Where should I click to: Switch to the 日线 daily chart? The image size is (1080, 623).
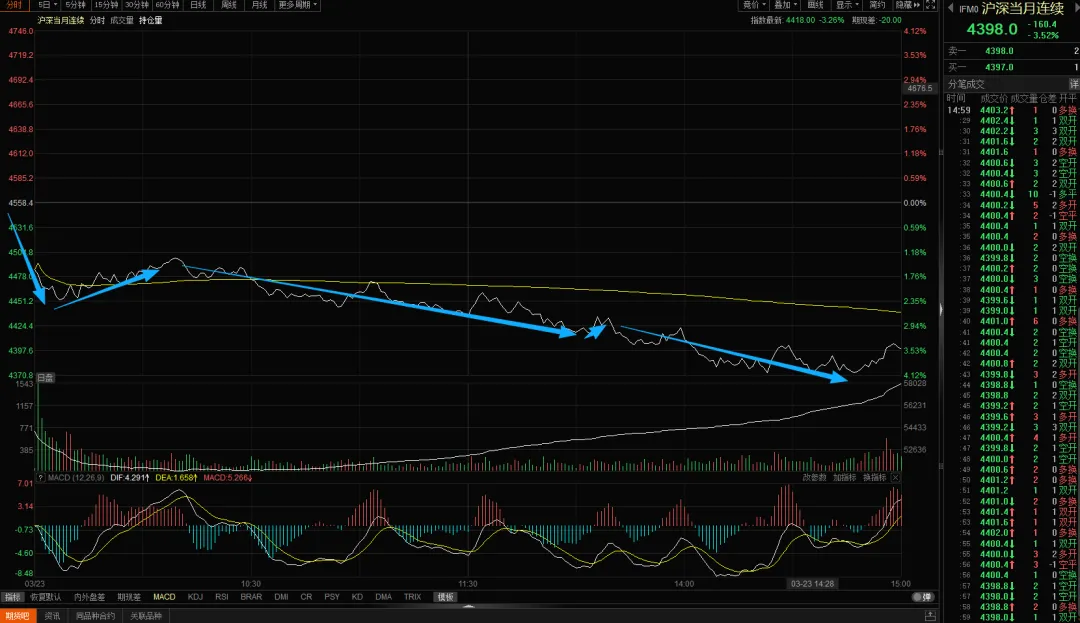point(198,5)
